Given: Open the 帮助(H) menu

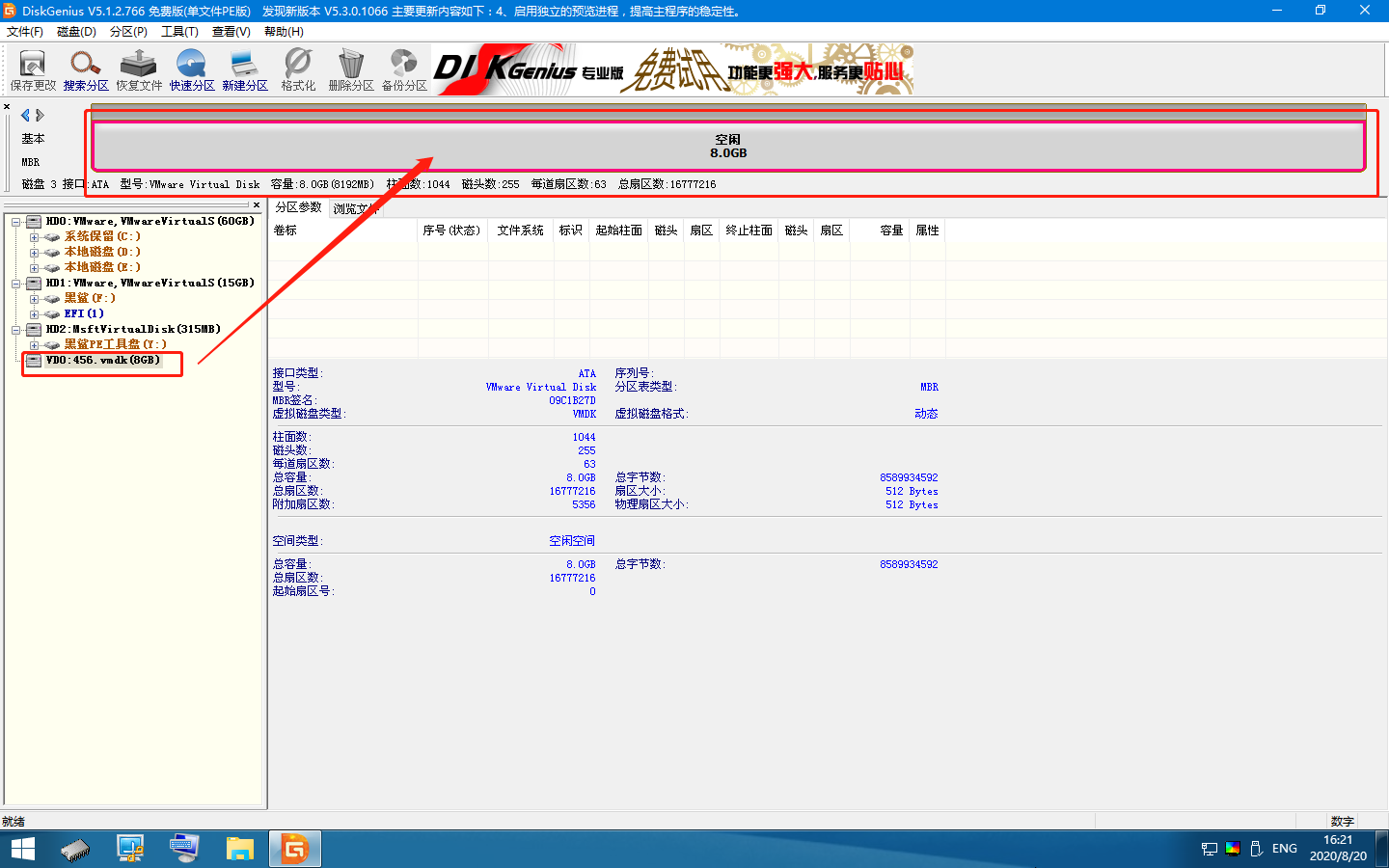Looking at the screenshot, I should point(284,32).
